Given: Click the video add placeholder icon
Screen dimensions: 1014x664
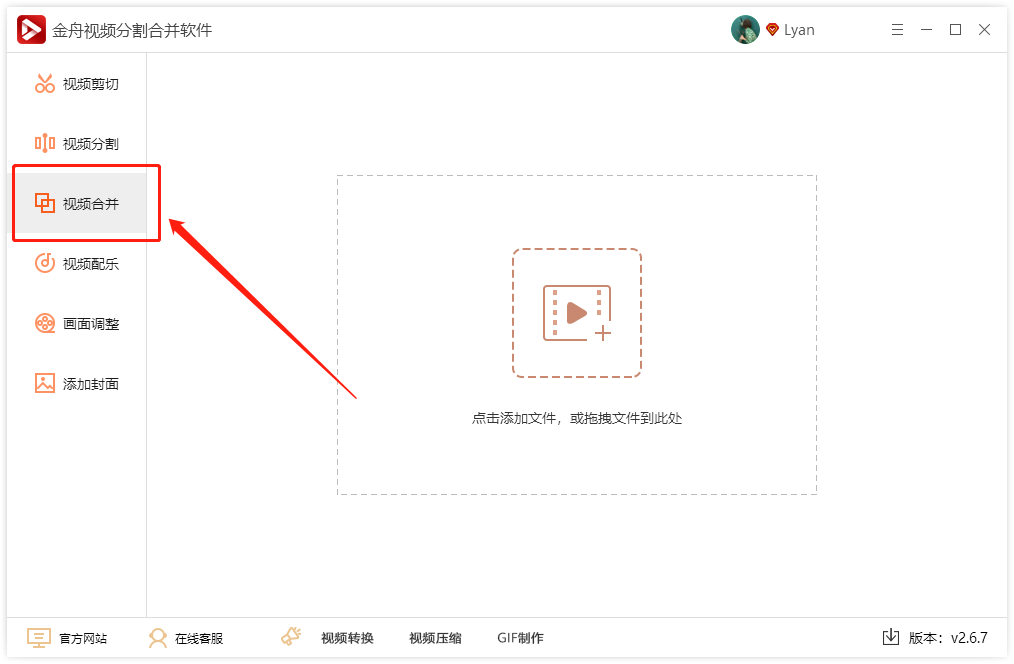Looking at the screenshot, I should [577, 312].
